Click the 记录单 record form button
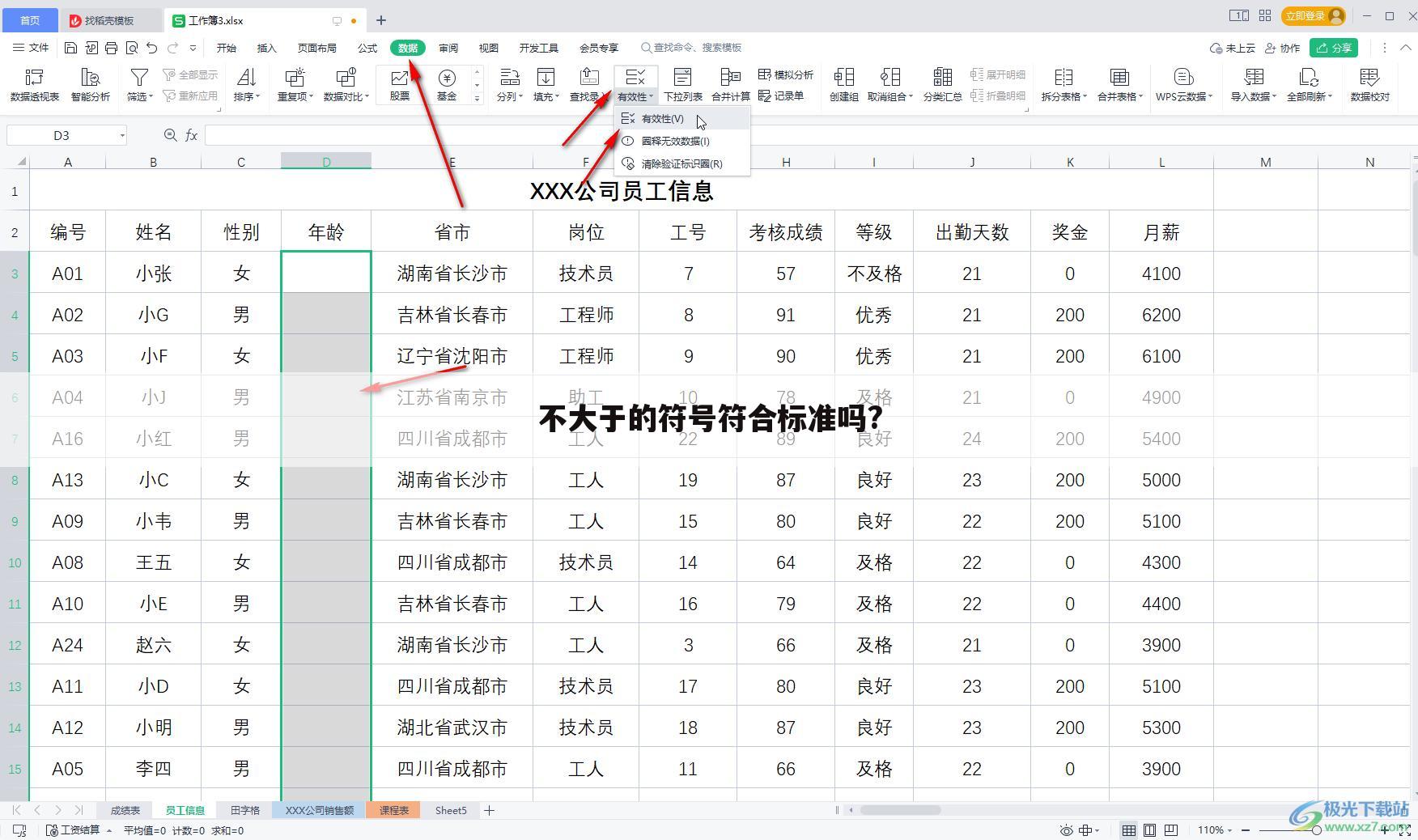Viewport: 1418px width, 840px height. point(781,95)
